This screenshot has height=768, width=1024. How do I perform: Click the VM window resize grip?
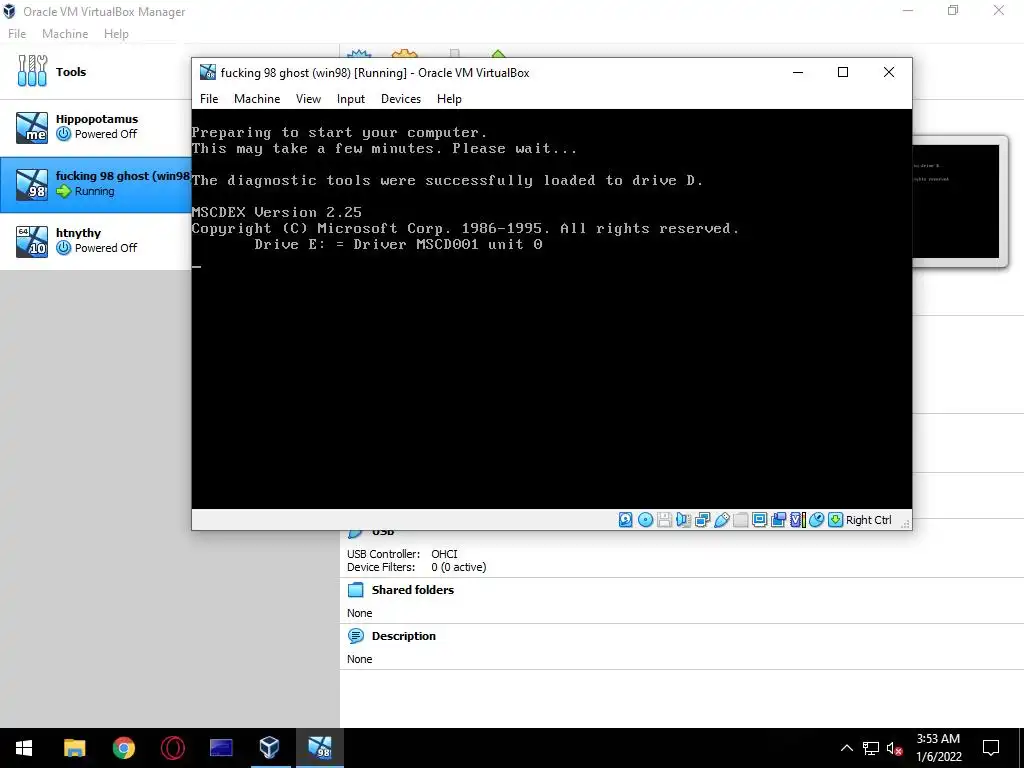[x=905, y=523]
